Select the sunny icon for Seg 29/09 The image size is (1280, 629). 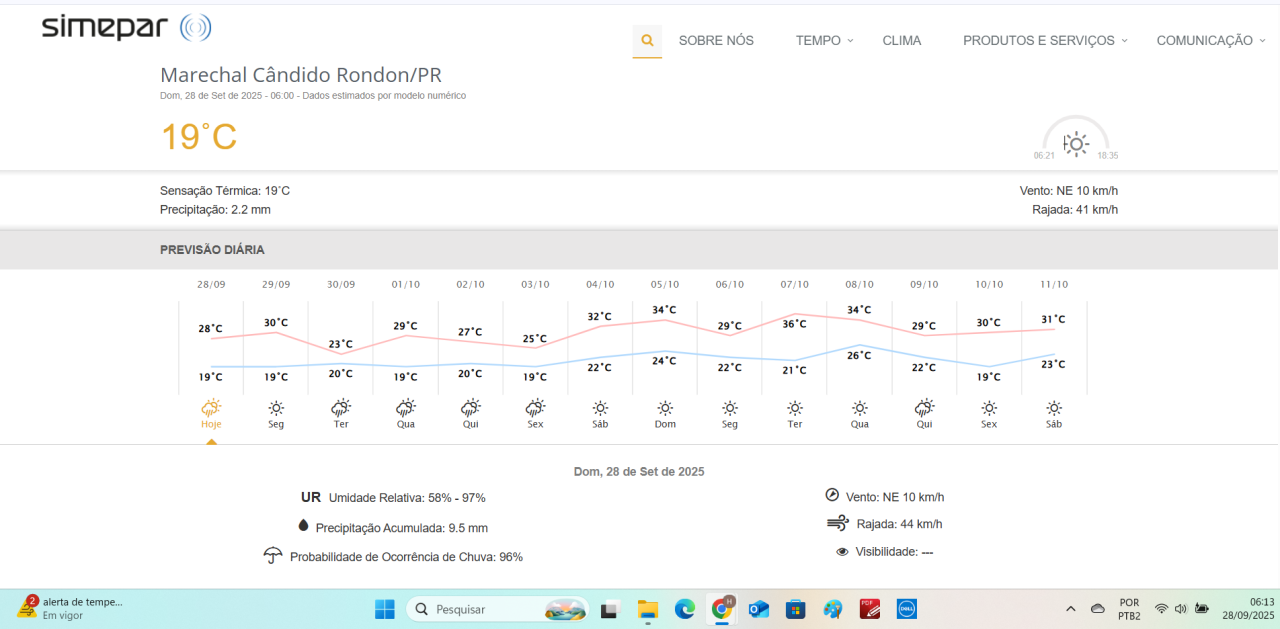coord(276,408)
